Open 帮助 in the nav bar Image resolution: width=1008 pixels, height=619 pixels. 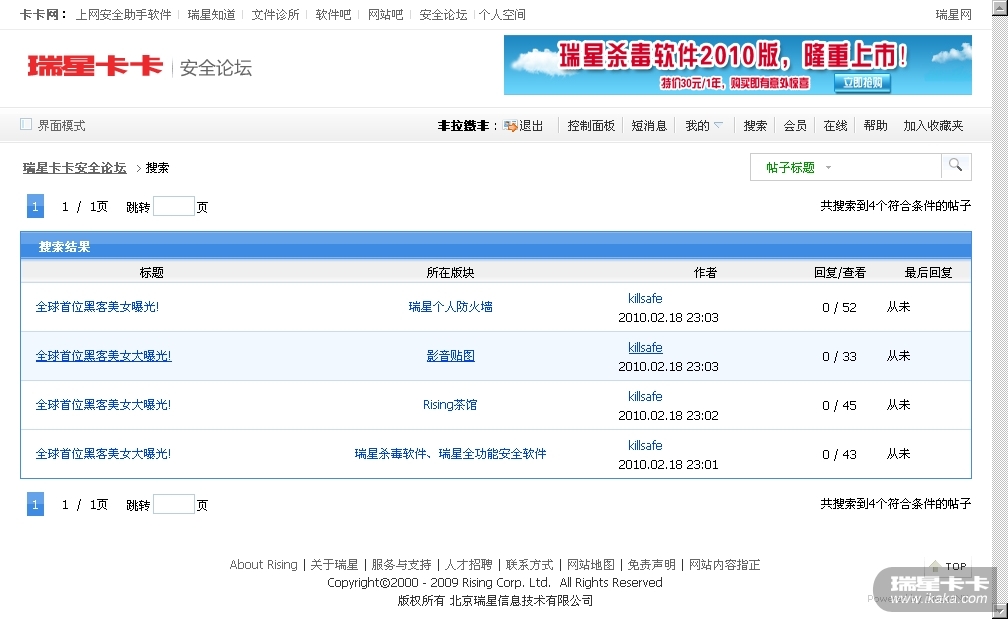(875, 126)
